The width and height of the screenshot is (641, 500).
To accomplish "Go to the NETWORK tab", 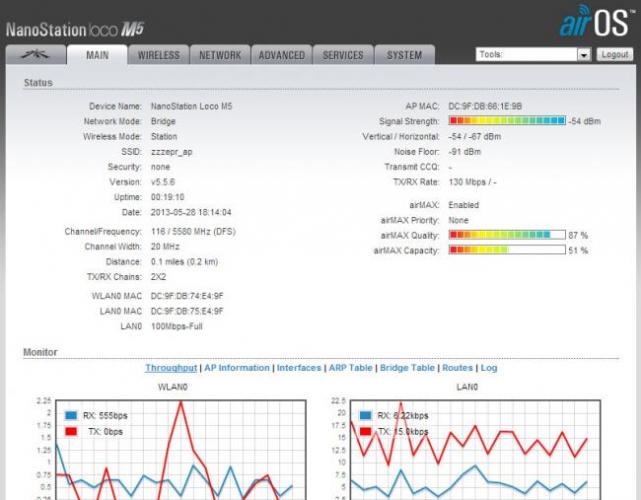I will tap(220, 55).
